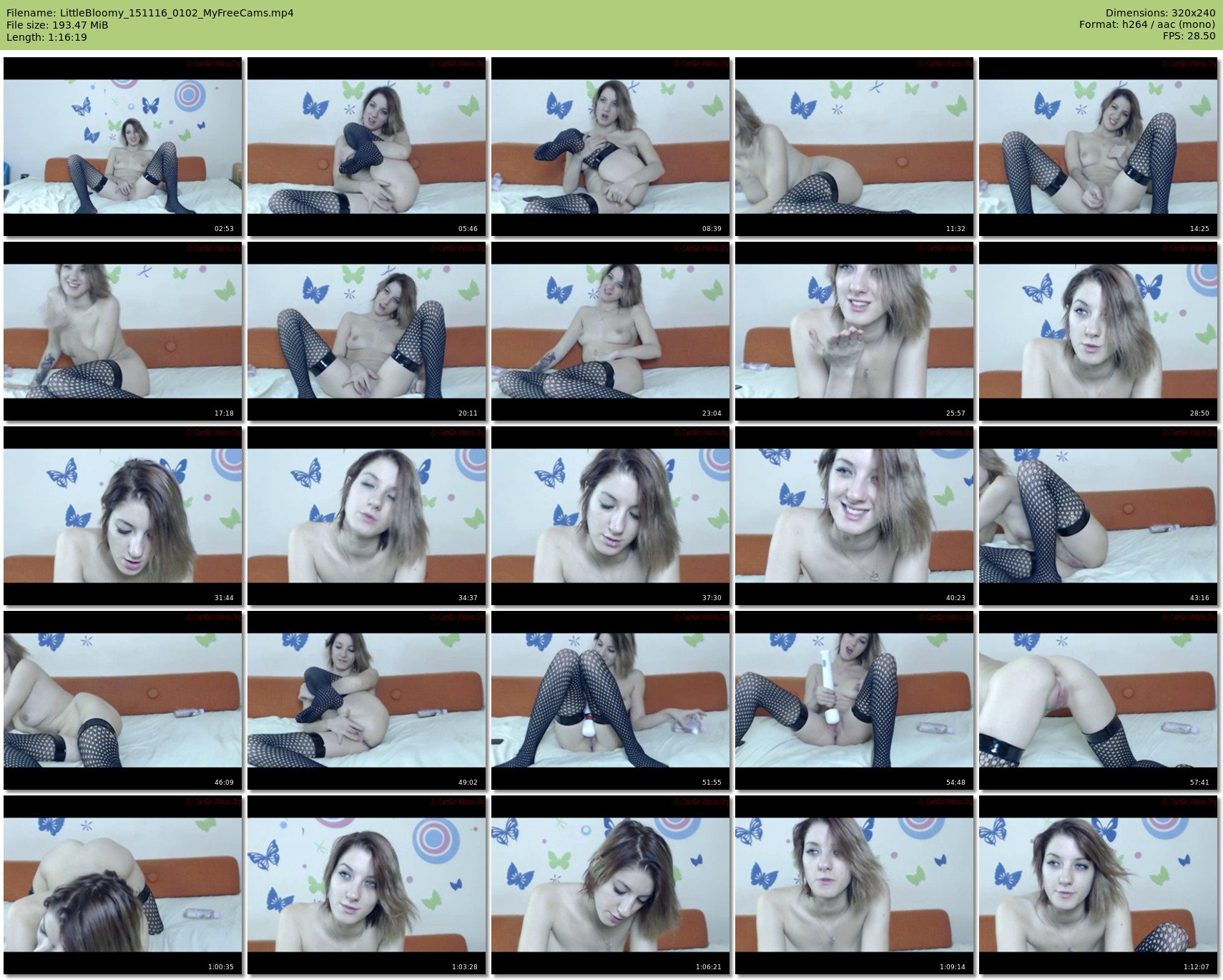Open the frame stamped 51:55
1223x980 pixels.
pyautogui.click(x=611, y=700)
